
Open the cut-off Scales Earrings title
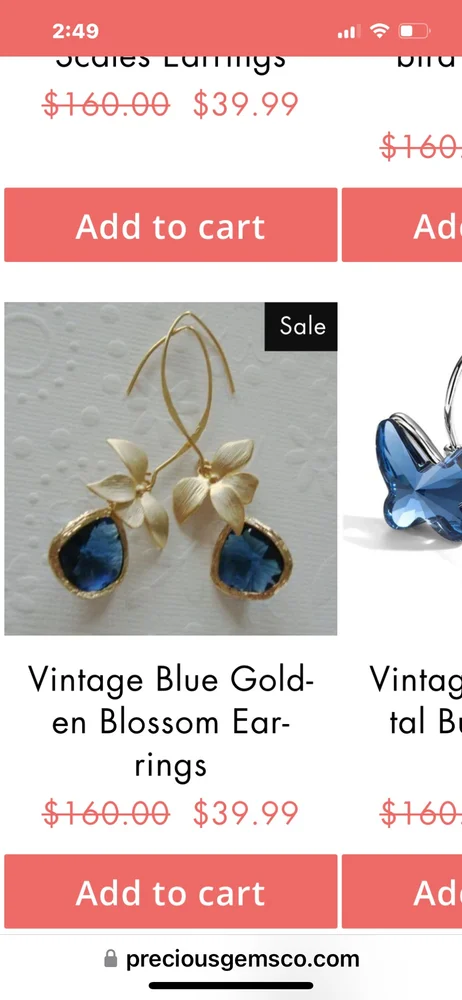coord(170,62)
